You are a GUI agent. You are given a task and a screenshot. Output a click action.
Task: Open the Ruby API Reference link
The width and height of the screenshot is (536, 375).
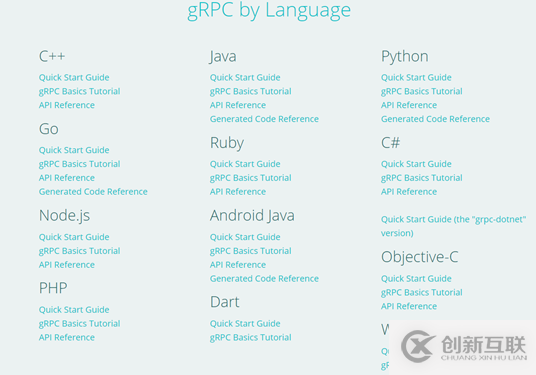tap(238, 191)
